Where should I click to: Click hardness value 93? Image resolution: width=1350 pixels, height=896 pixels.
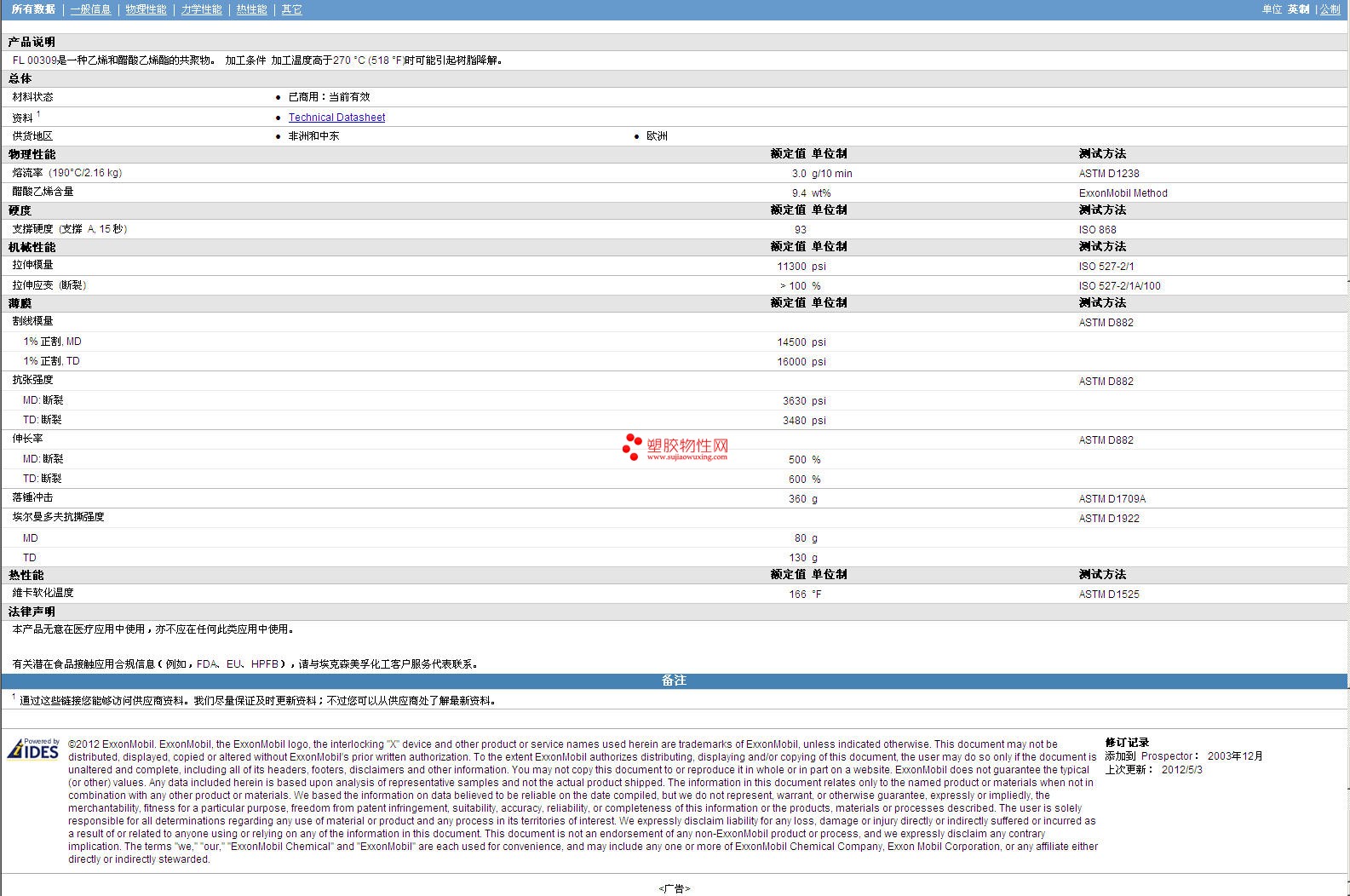(801, 230)
